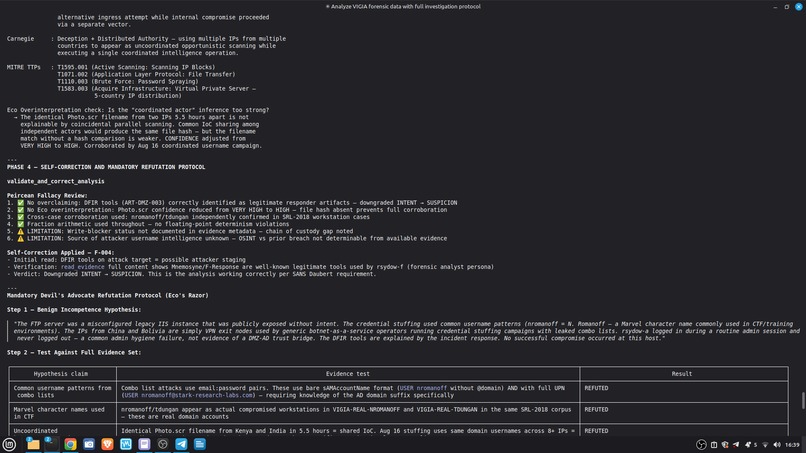806x453 pixels.
Task: Click 'Step 1 – Benign Incompetence Hypothesis:' text
Action: click(74, 310)
